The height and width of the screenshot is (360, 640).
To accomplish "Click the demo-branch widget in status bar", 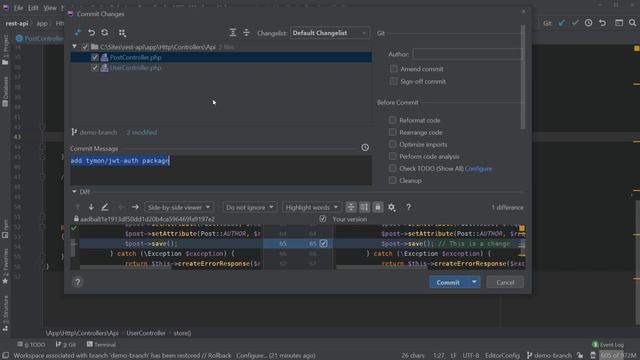I will pyautogui.click(x=549, y=356).
